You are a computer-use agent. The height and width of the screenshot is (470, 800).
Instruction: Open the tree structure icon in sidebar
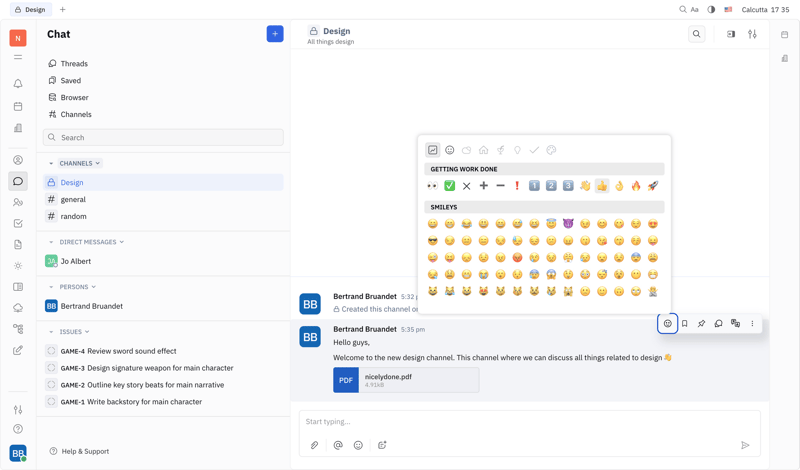click(x=18, y=329)
